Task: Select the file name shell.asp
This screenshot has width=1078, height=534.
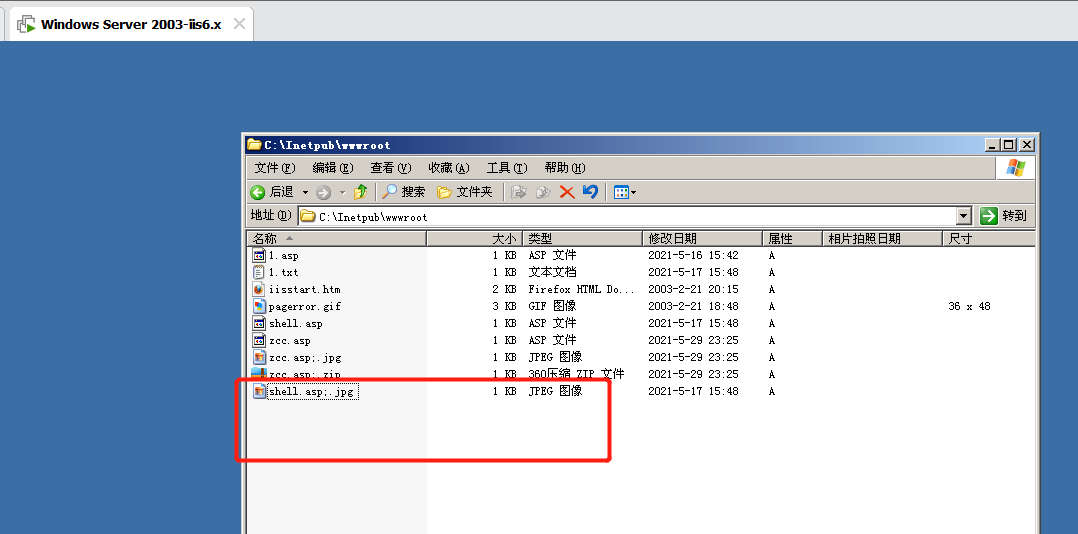Action: [296, 324]
